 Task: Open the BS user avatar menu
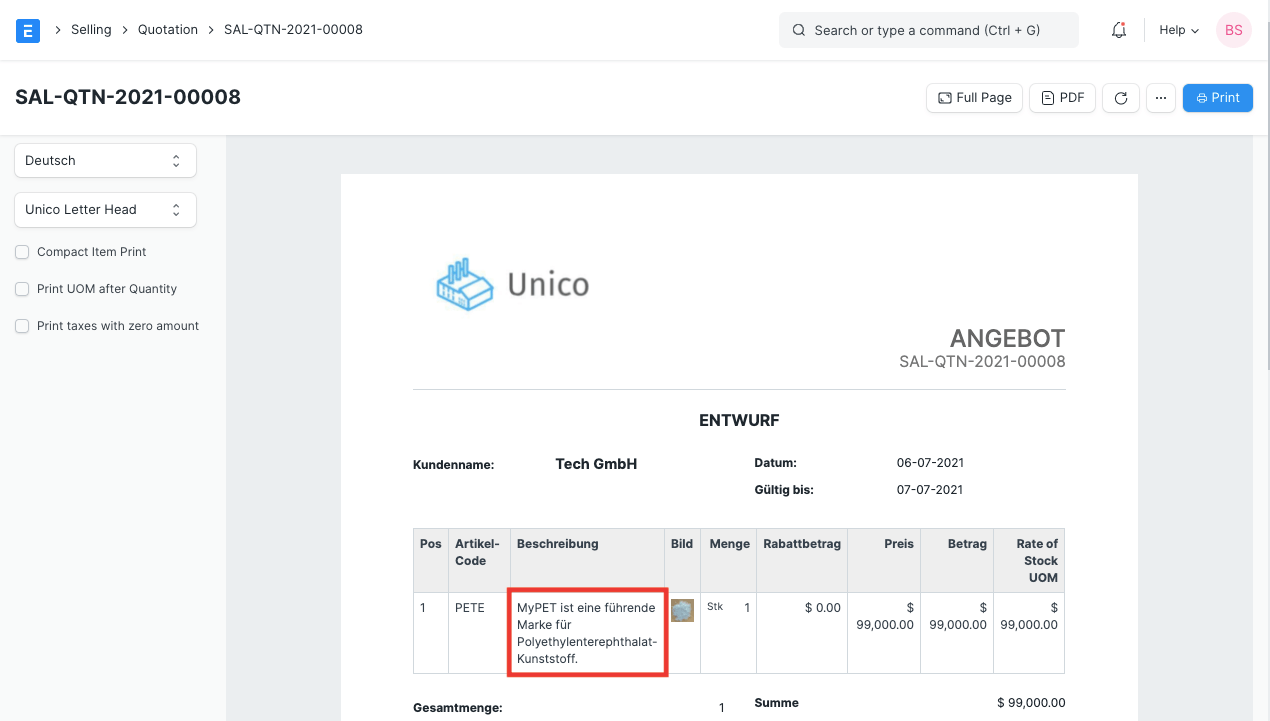pos(1233,30)
